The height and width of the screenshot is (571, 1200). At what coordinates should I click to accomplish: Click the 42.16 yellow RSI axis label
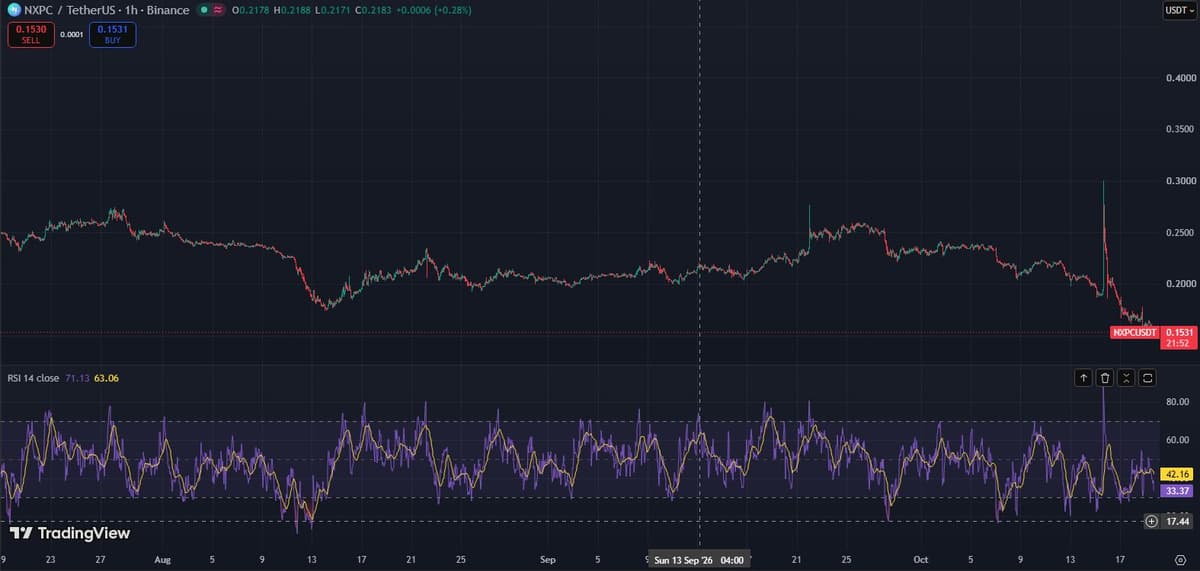[x=1177, y=474]
